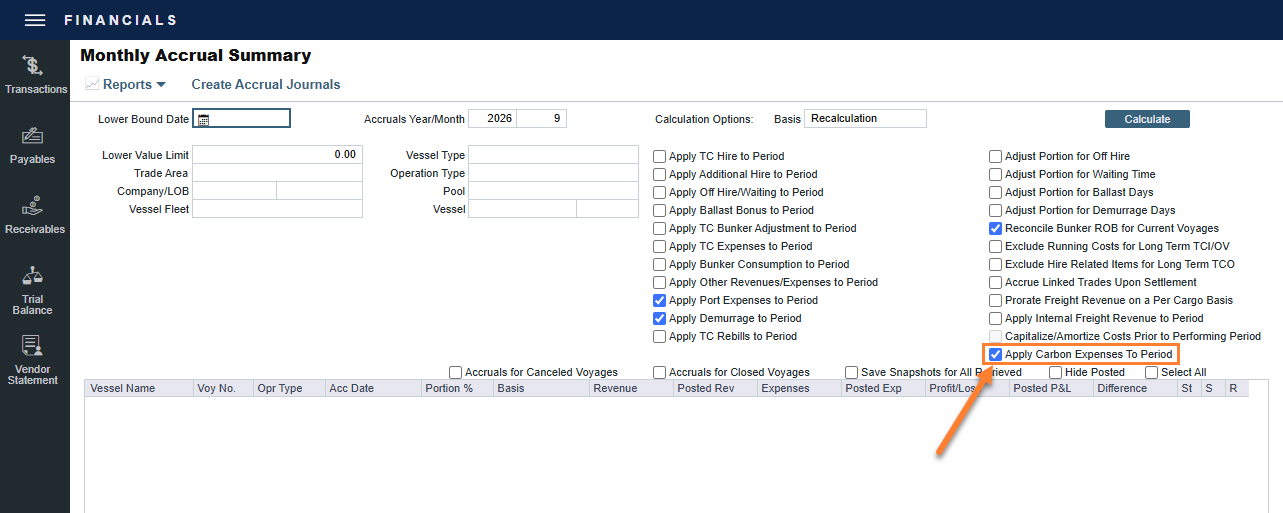This screenshot has height=513, width=1283.
Task: Click the Lower Value Limit field
Action: point(277,155)
